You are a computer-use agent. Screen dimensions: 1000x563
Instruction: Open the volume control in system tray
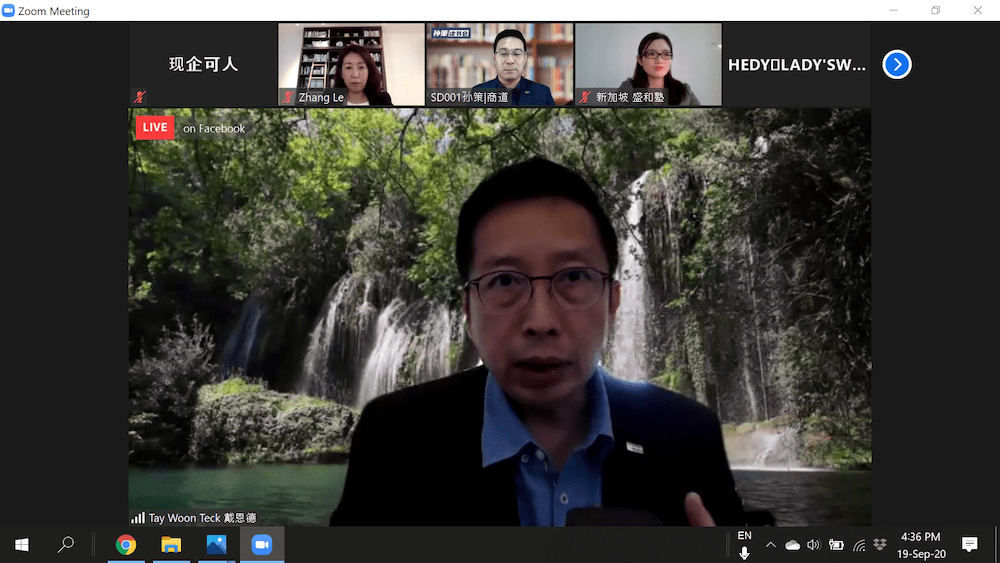(x=813, y=545)
